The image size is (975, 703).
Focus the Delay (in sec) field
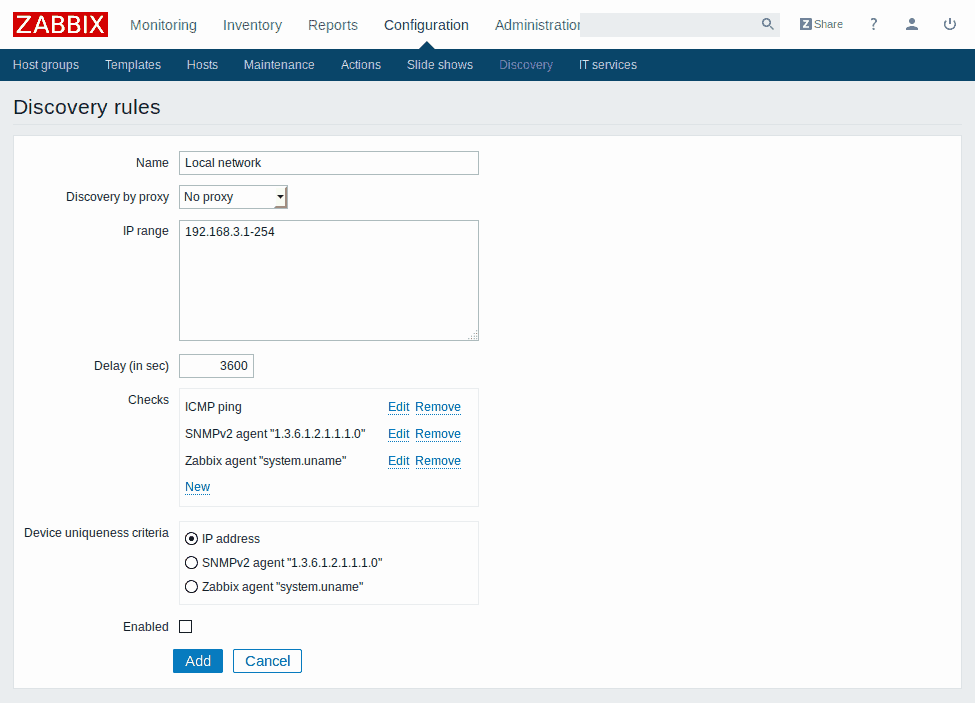click(x=216, y=366)
